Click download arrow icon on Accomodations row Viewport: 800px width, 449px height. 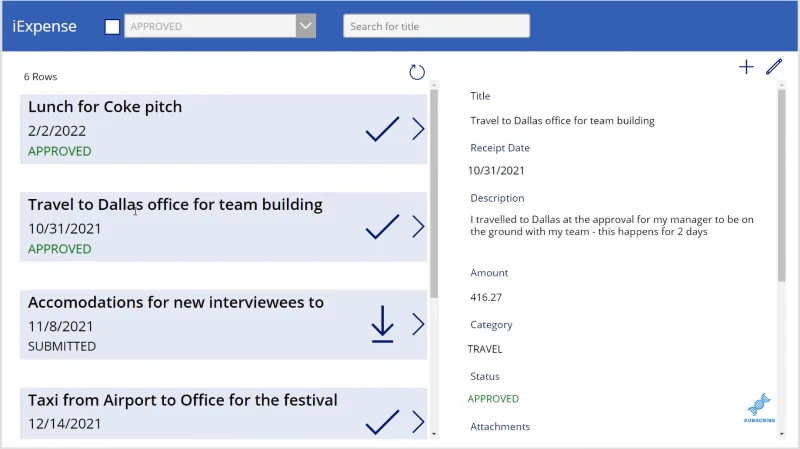(382, 324)
